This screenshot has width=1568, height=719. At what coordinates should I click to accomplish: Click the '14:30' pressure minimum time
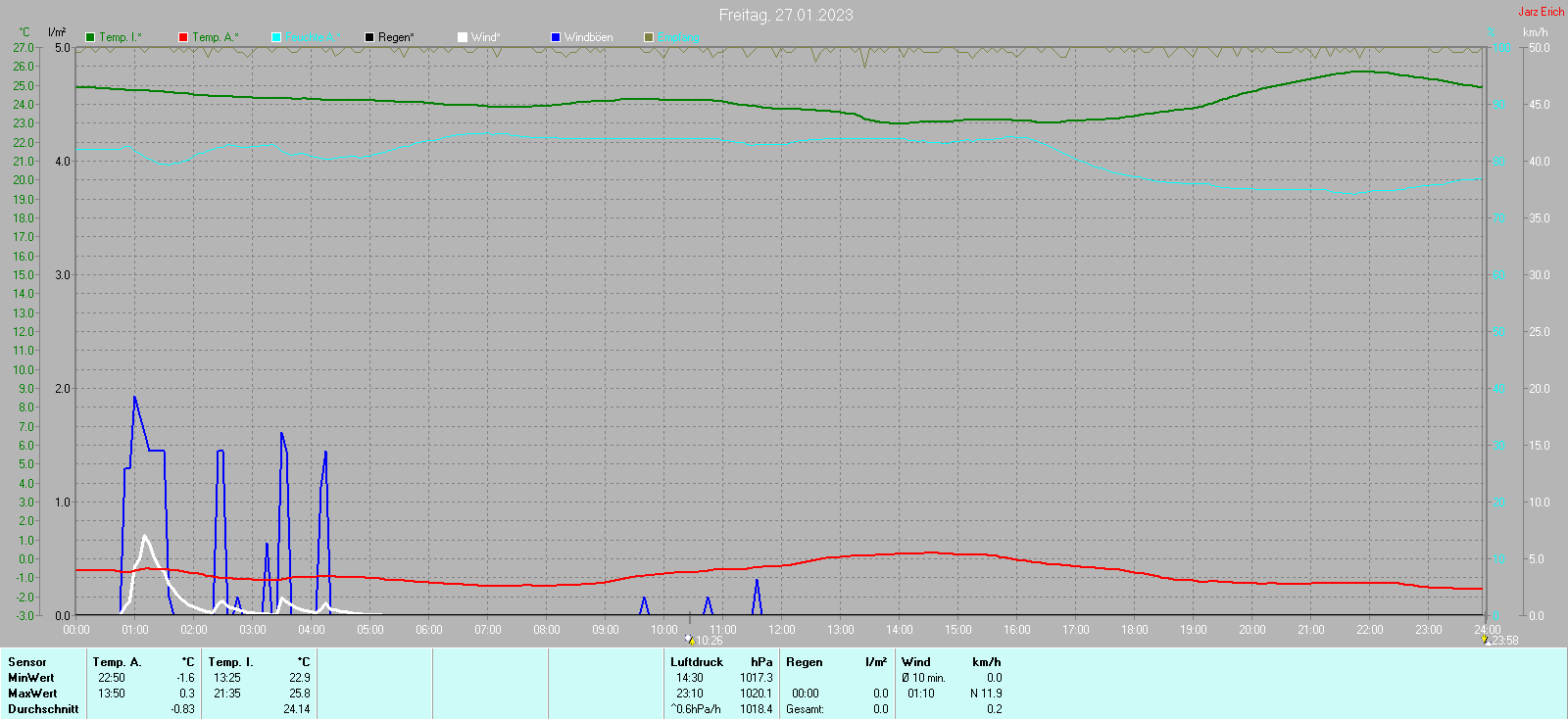point(690,678)
